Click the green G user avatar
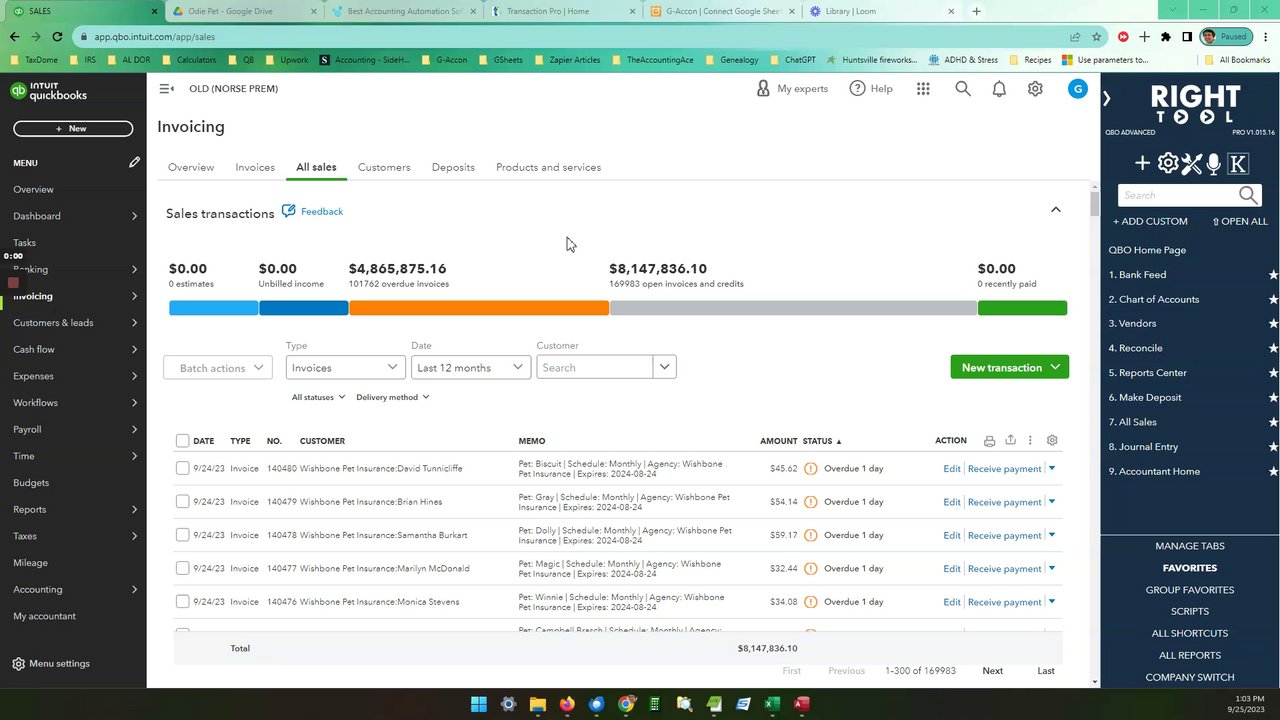The width and height of the screenshot is (1280, 720). point(1077,89)
